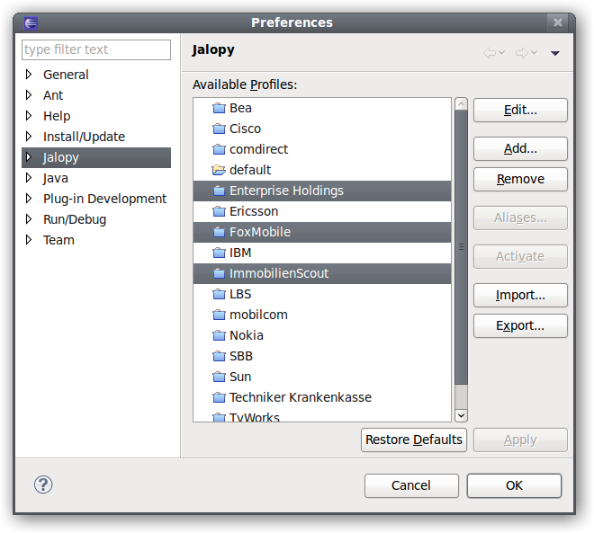
Task: Click Restore Defaults
Action: [x=414, y=440]
